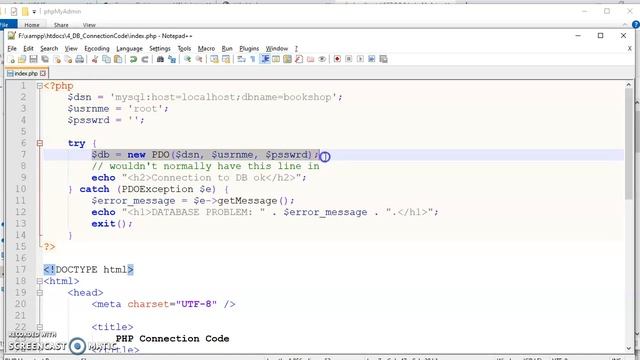Open the Macro menu

click(206, 49)
